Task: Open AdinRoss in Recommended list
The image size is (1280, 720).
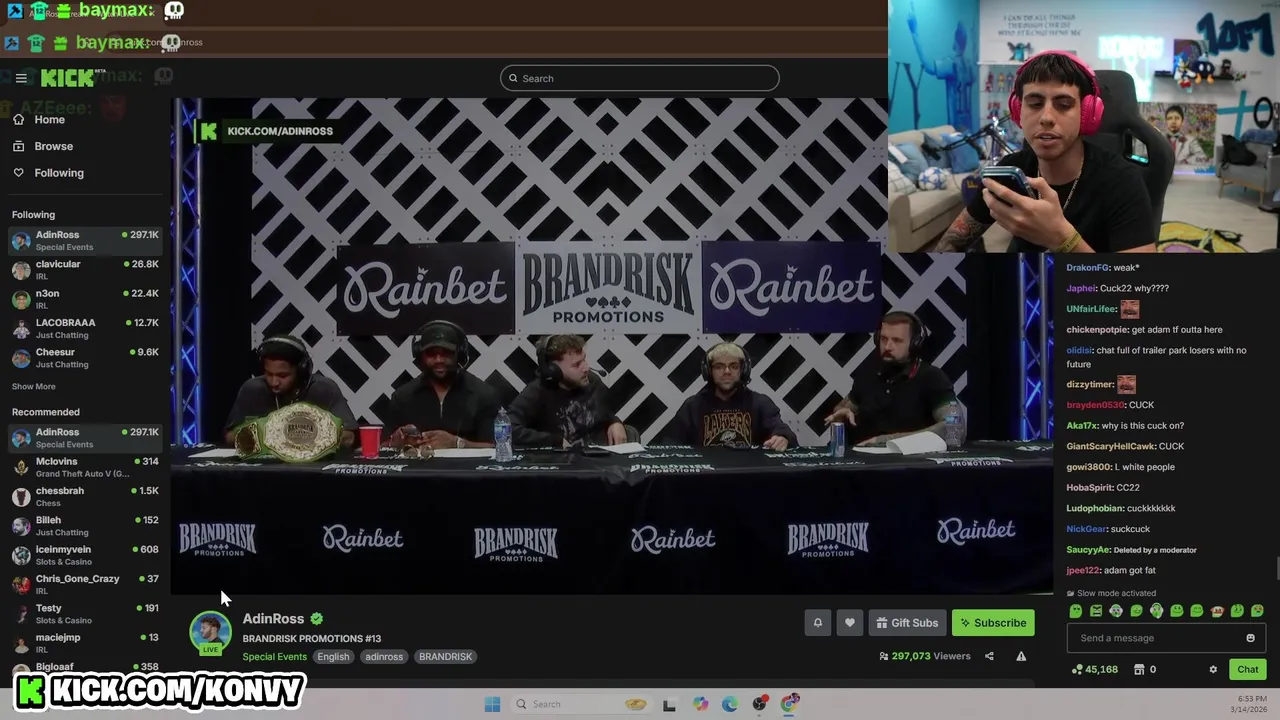Action: (x=85, y=438)
